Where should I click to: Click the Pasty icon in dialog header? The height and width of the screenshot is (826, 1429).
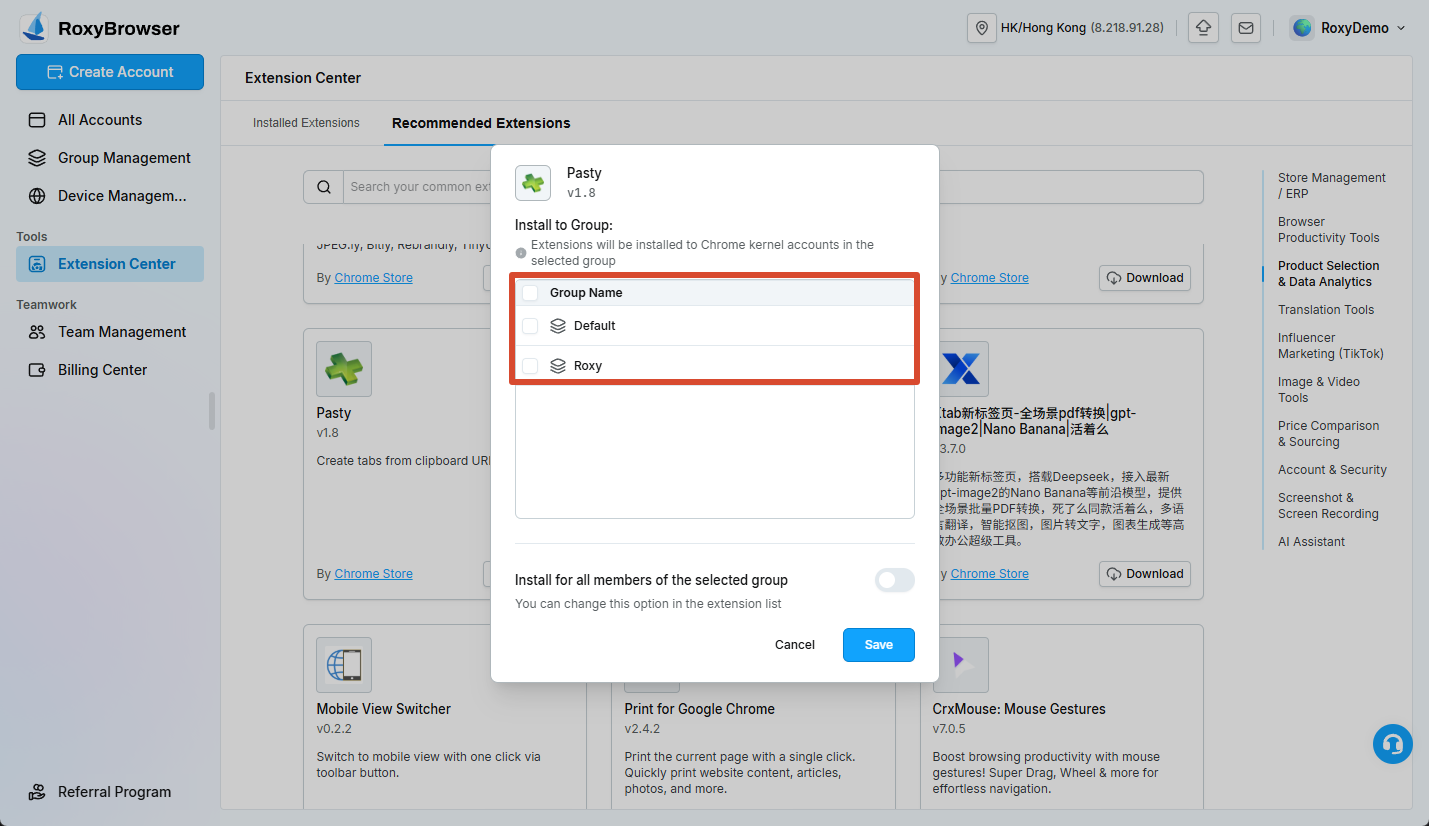[x=533, y=183]
